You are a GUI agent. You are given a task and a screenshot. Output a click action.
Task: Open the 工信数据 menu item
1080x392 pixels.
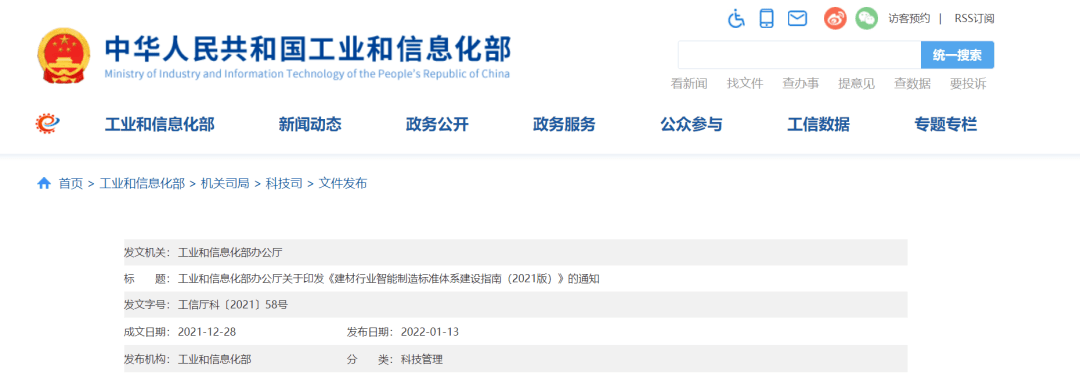click(x=818, y=125)
